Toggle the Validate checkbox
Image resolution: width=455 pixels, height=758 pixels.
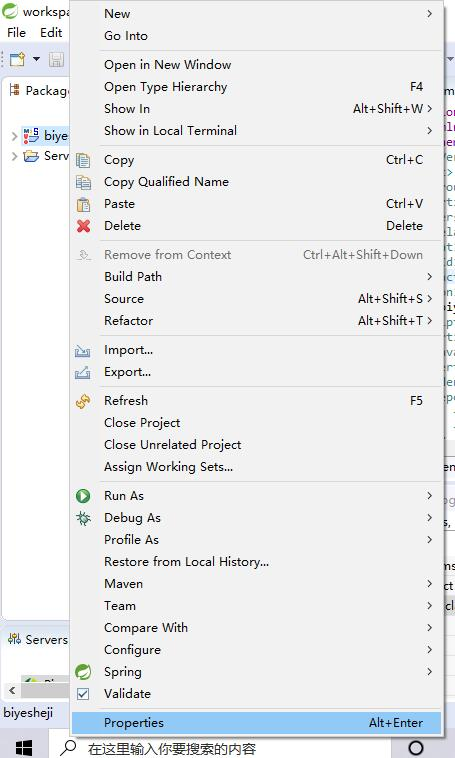pyautogui.click(x=83, y=694)
